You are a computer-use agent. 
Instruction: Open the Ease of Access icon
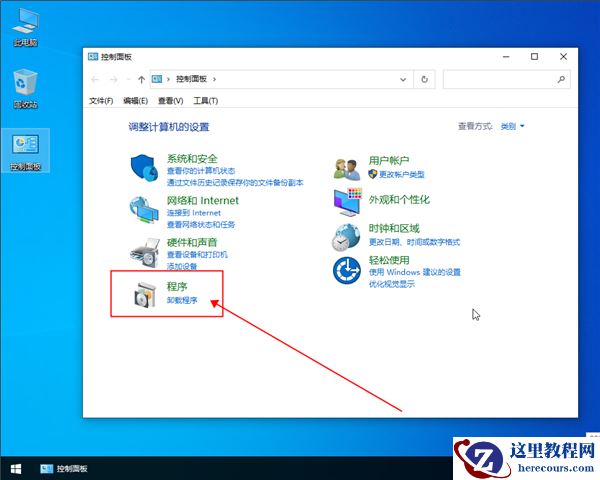pos(347,270)
